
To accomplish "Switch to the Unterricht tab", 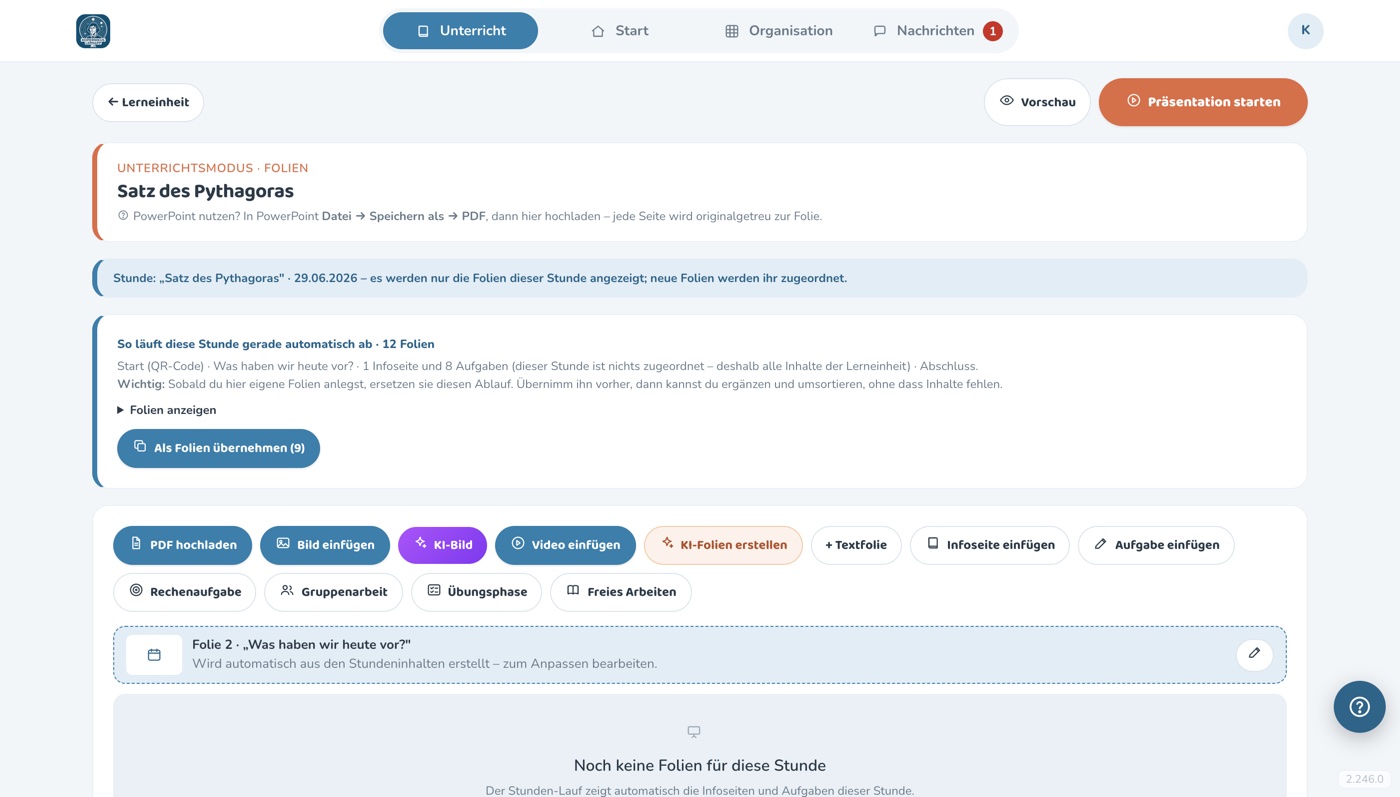I will [x=460, y=31].
